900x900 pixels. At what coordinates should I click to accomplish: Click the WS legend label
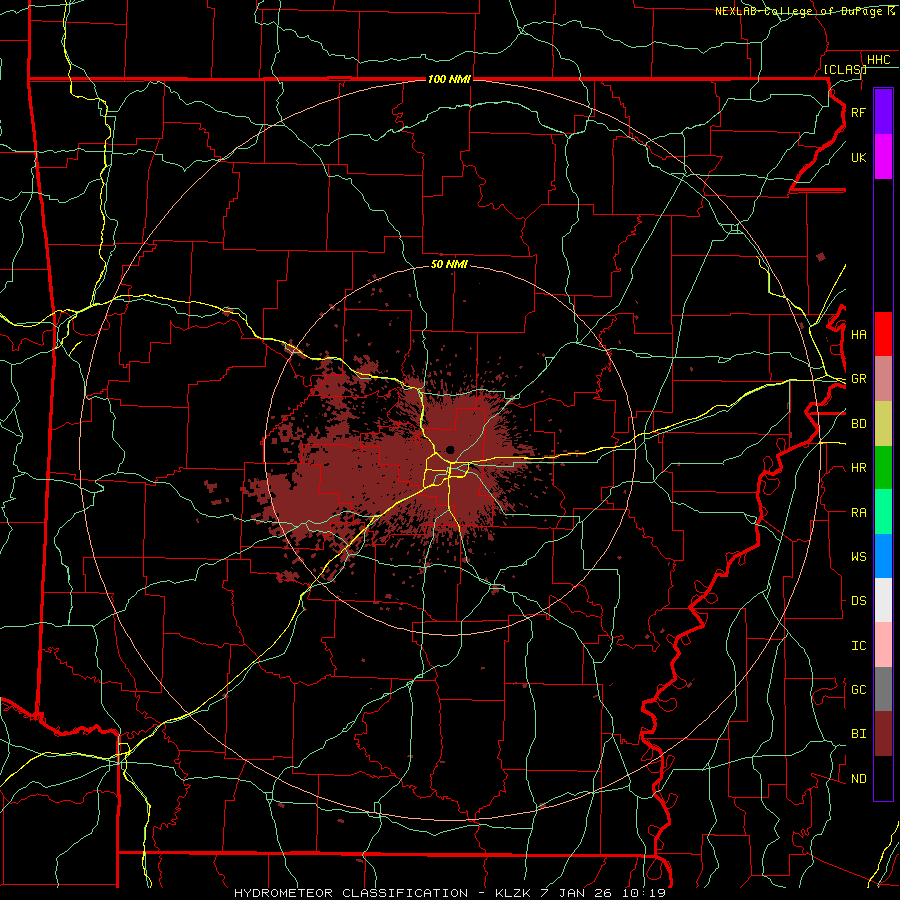[x=858, y=557]
